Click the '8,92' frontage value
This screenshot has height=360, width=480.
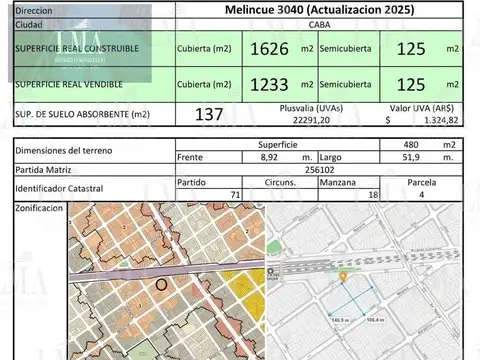coord(269,157)
